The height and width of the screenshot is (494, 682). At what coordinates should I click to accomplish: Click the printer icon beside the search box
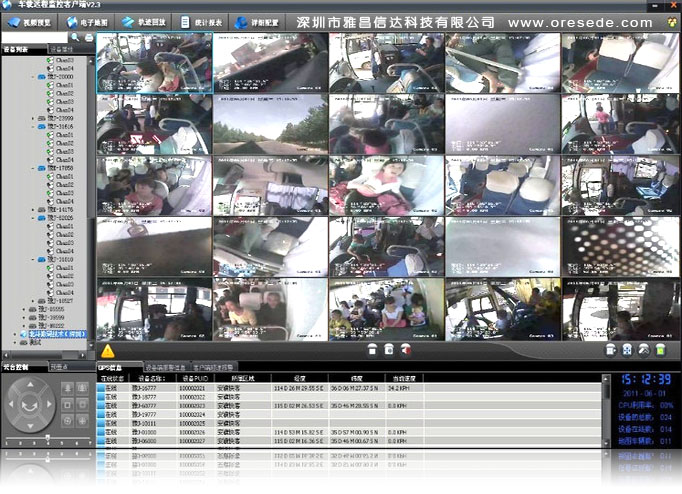click(90, 37)
